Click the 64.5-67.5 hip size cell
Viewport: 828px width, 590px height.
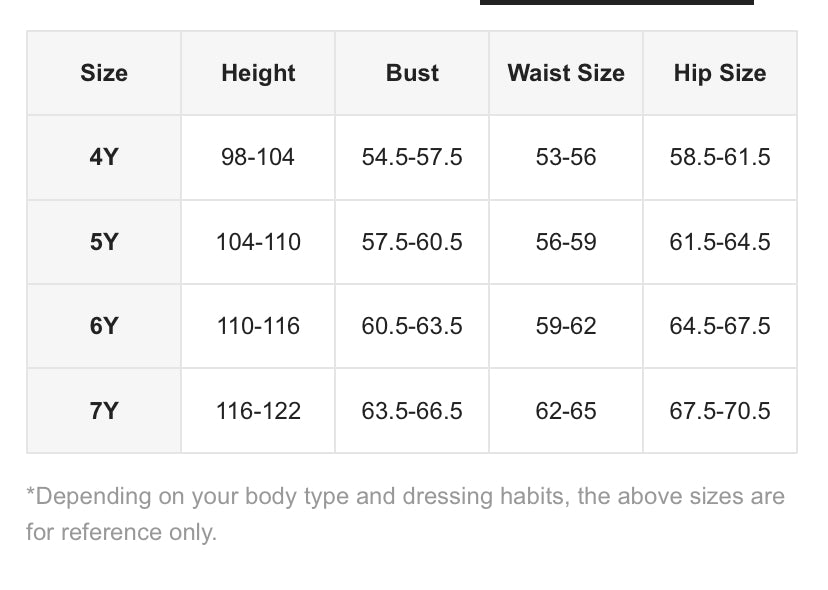point(720,326)
